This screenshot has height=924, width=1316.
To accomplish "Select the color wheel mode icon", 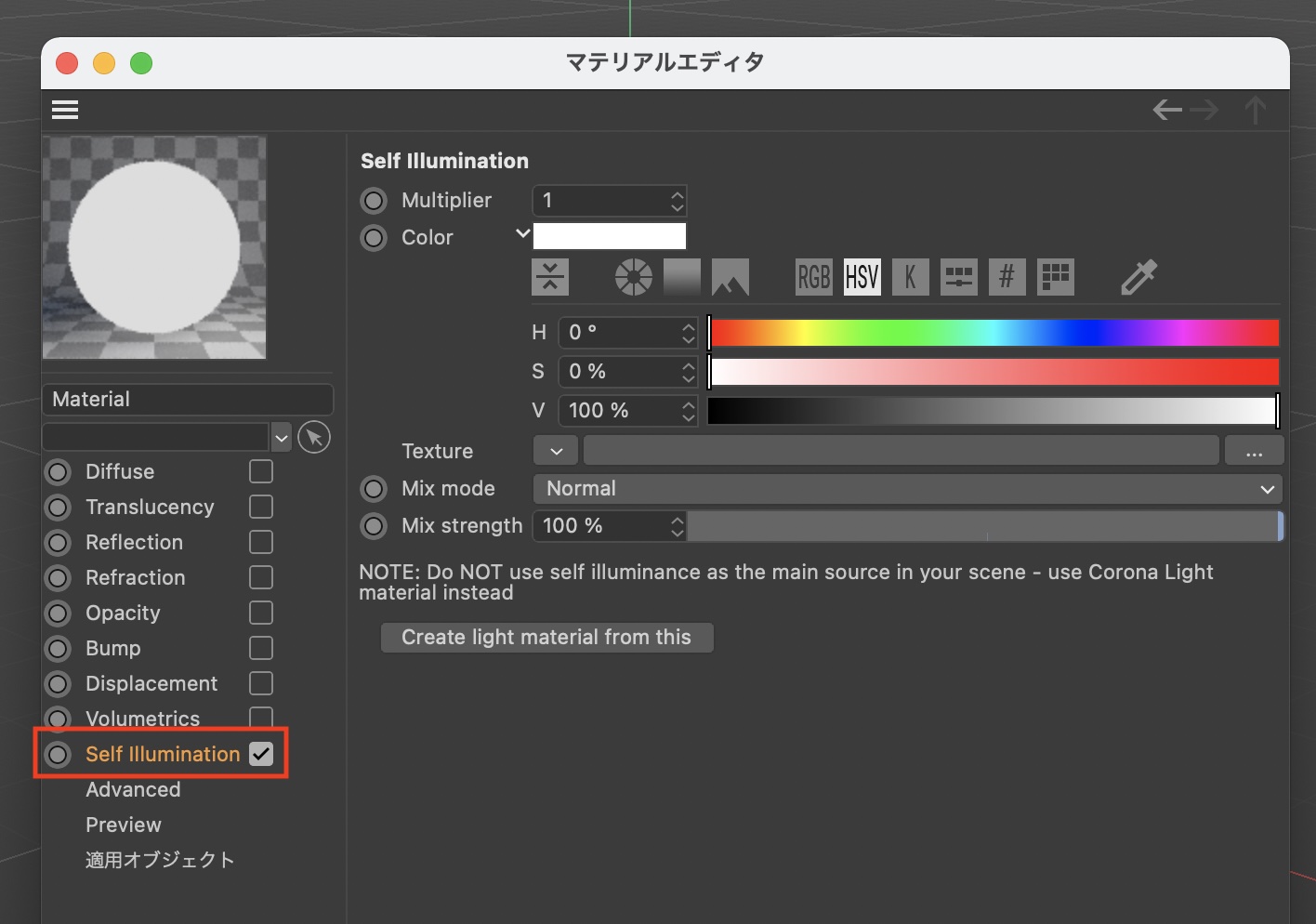I will 634,277.
